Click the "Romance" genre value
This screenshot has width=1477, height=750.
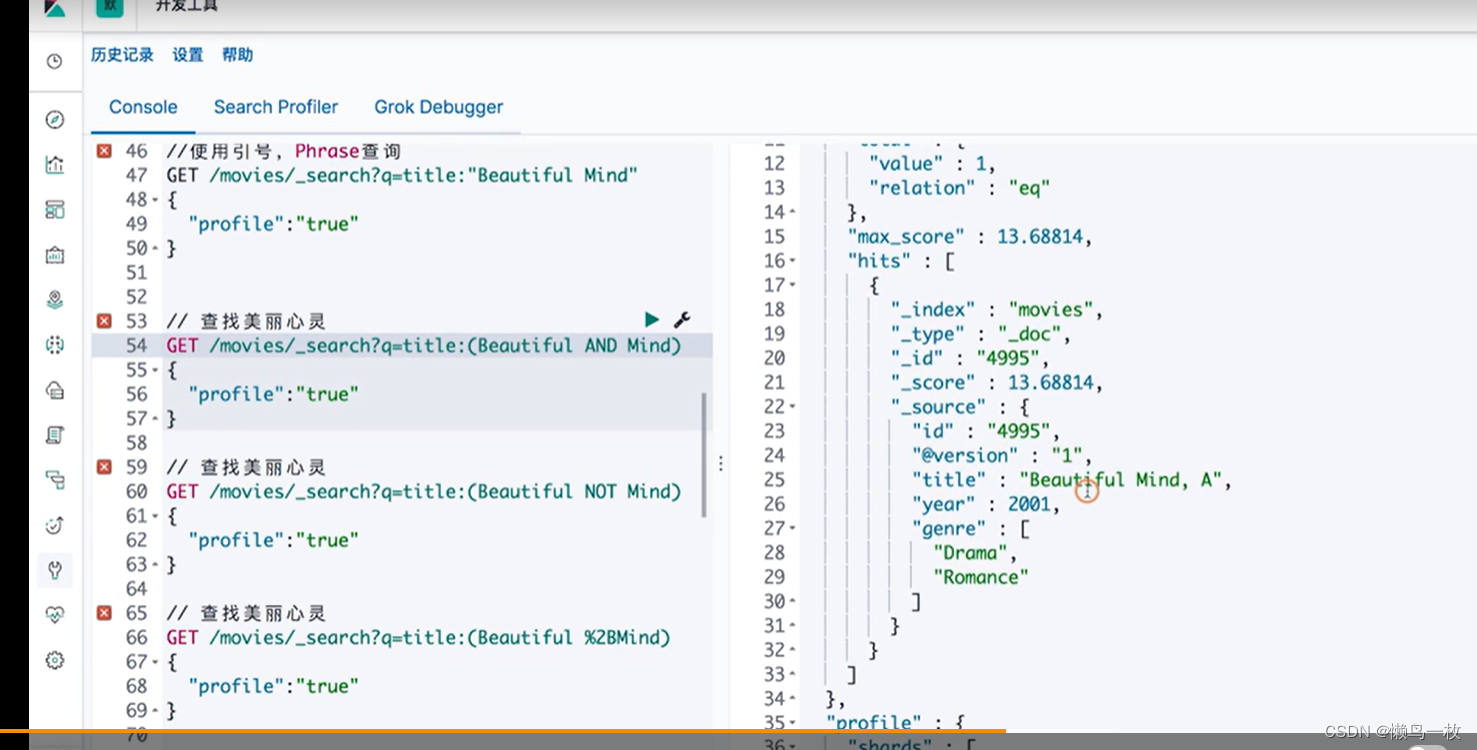[981, 577]
